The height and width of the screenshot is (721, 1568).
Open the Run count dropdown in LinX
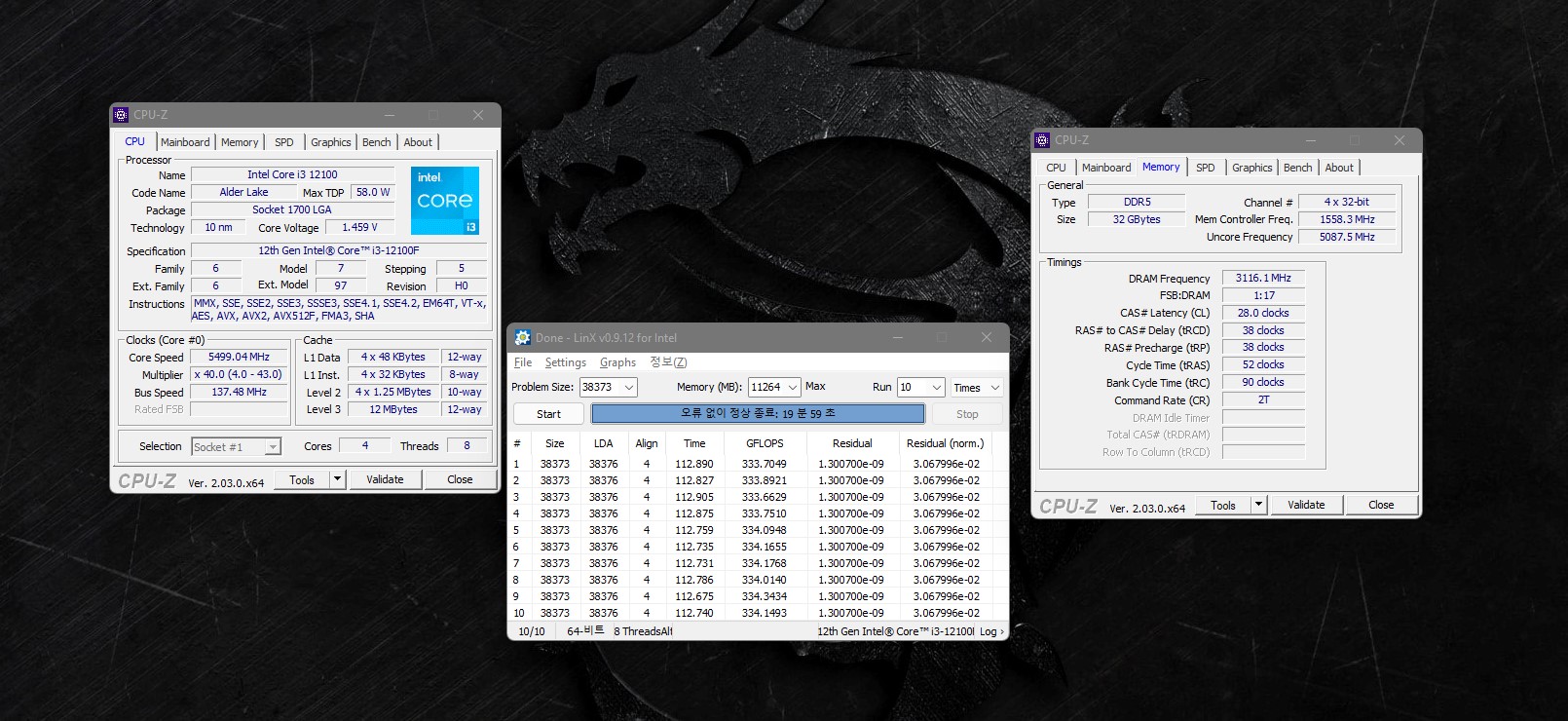[937, 387]
